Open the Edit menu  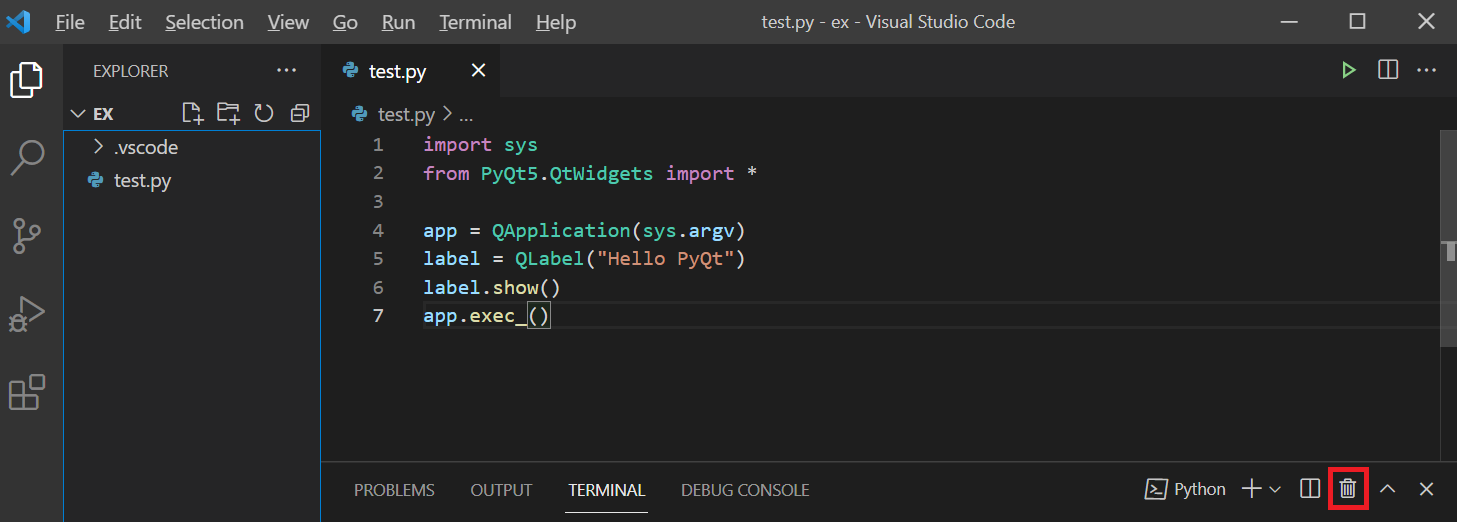(x=125, y=22)
